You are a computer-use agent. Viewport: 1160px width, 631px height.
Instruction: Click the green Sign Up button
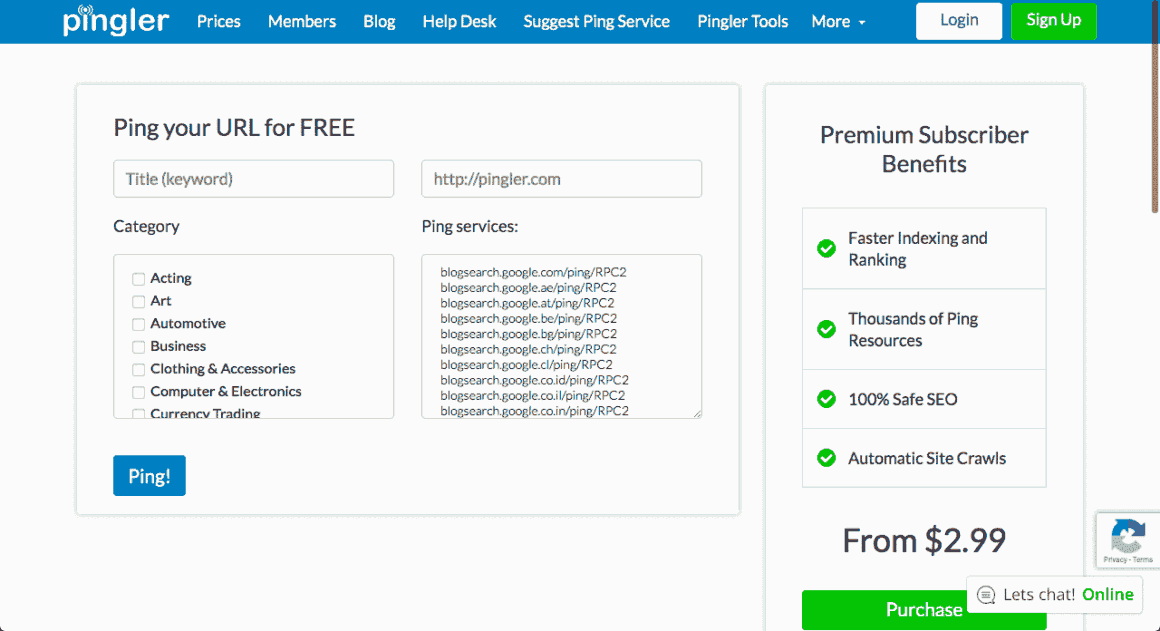[1053, 21]
